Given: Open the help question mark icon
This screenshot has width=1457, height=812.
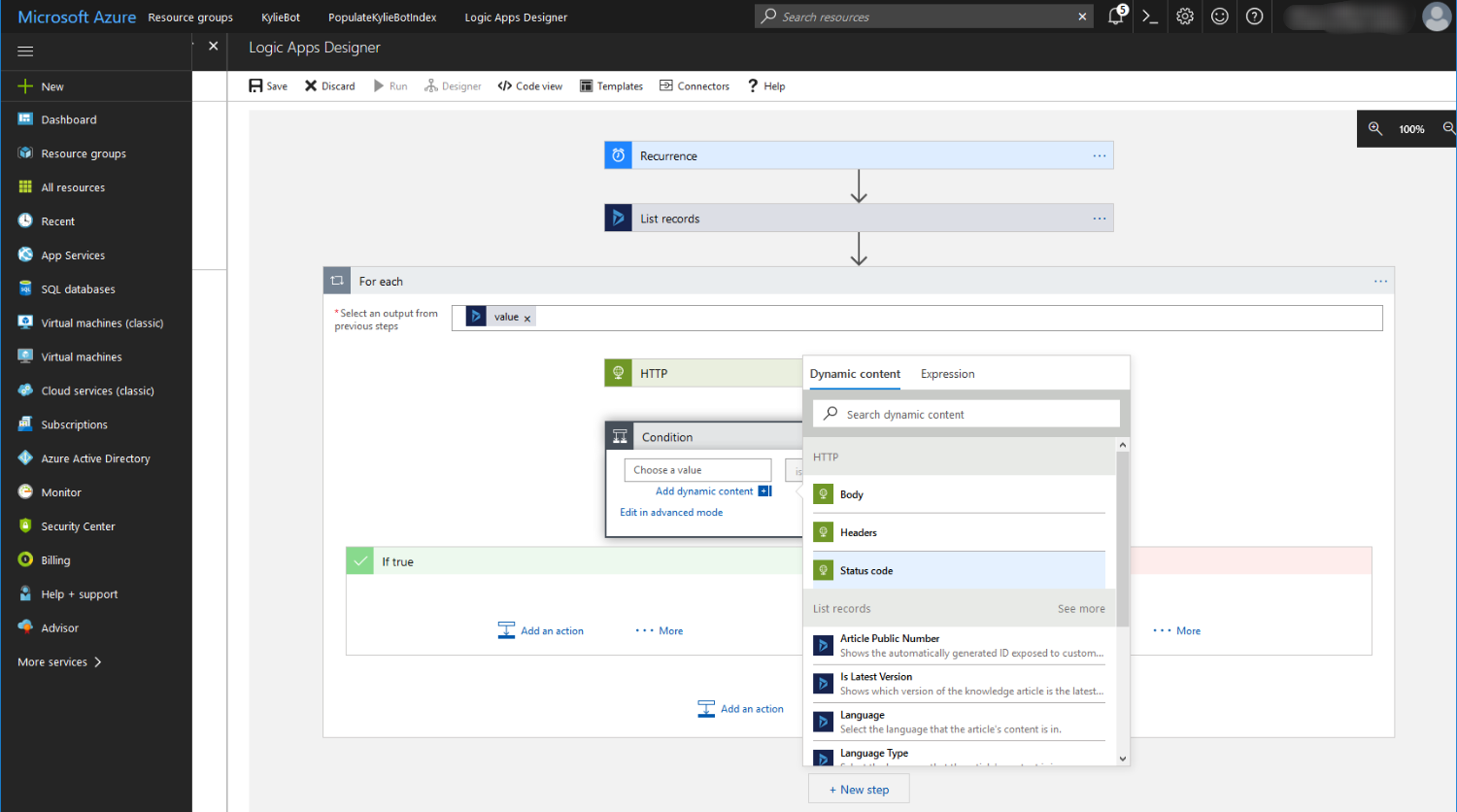Looking at the screenshot, I should click(1255, 17).
